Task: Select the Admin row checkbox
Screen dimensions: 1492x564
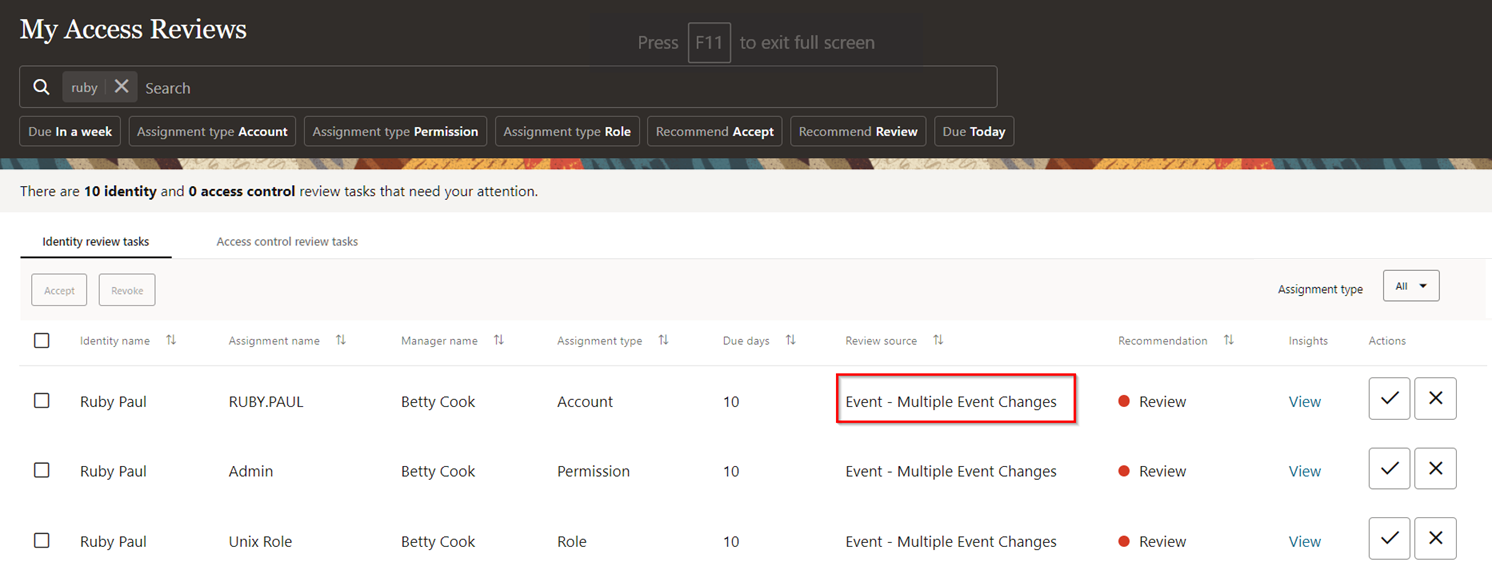Action: (42, 471)
